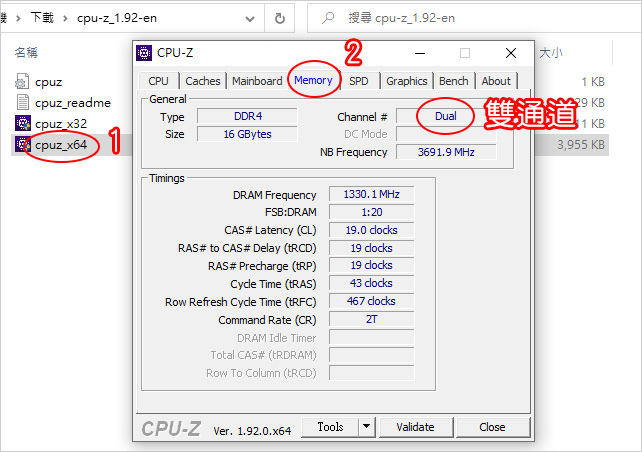Open the address bar history dropdown
Image resolution: width=642 pixels, height=452 pixels.
(x=250, y=18)
